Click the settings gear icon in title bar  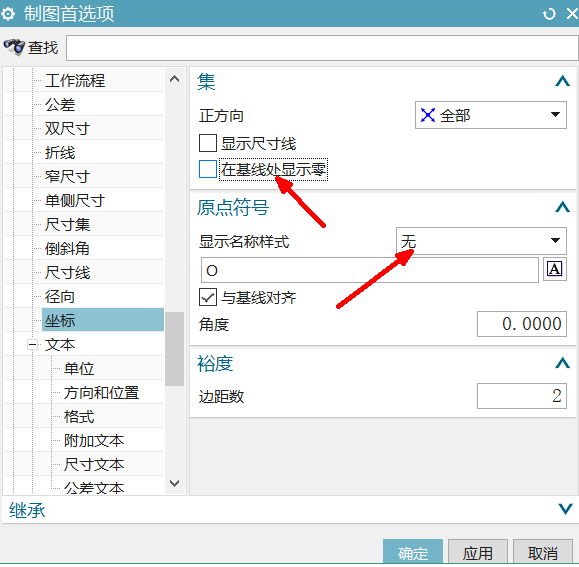coord(8,14)
